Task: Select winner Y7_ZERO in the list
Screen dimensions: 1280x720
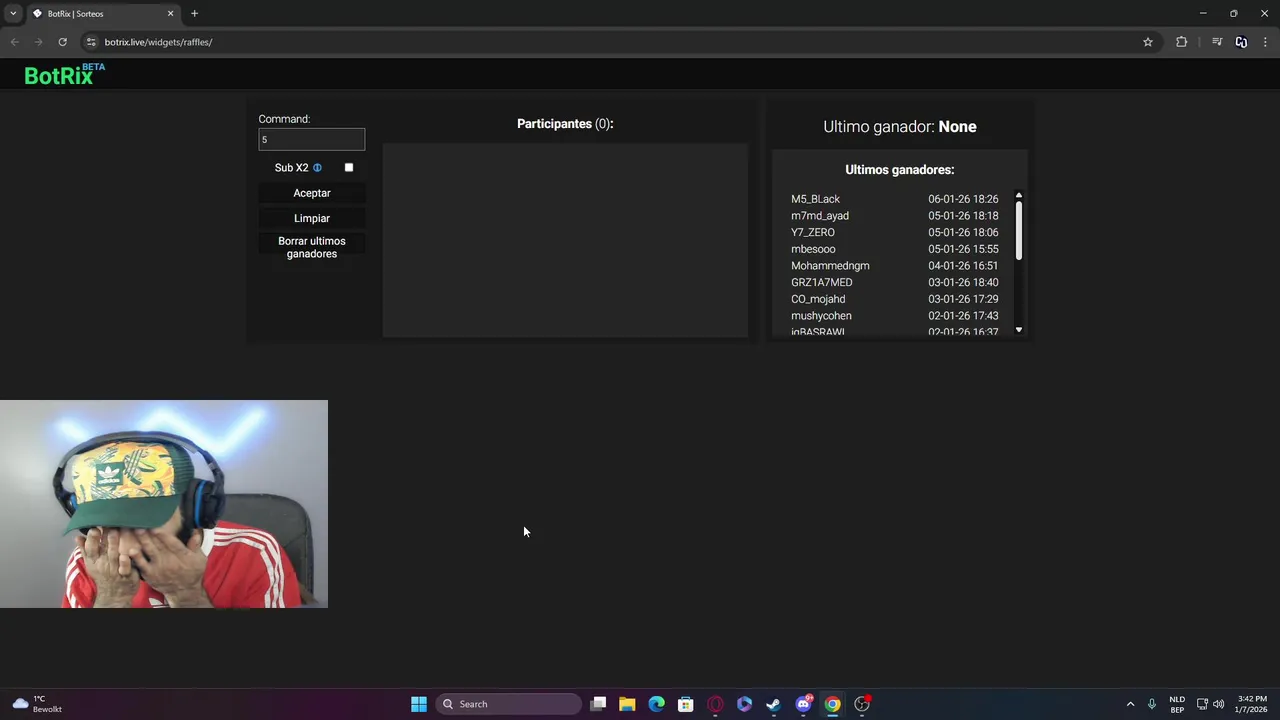Action: click(x=813, y=232)
